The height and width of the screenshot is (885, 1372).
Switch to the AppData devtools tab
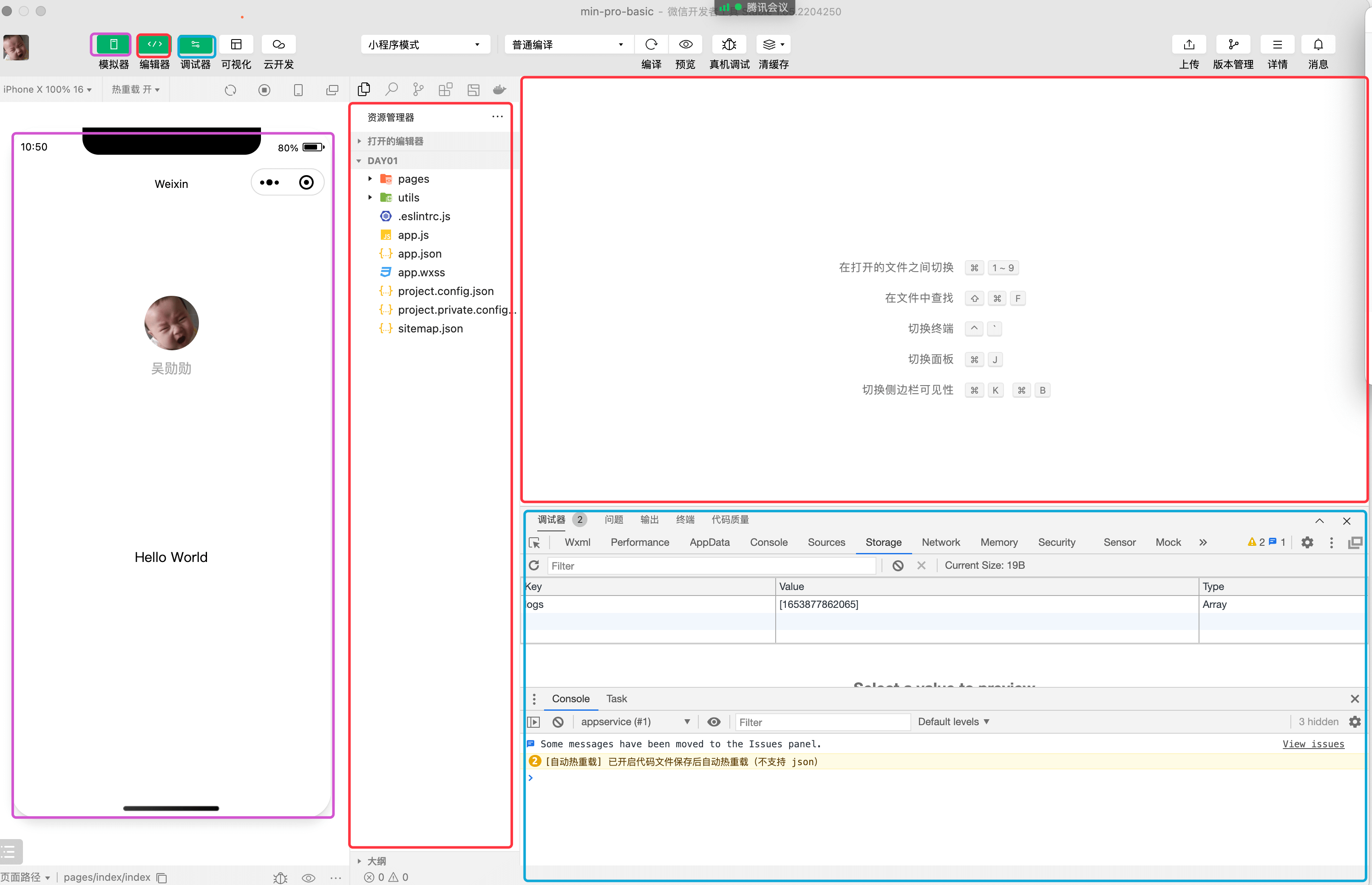tap(709, 542)
